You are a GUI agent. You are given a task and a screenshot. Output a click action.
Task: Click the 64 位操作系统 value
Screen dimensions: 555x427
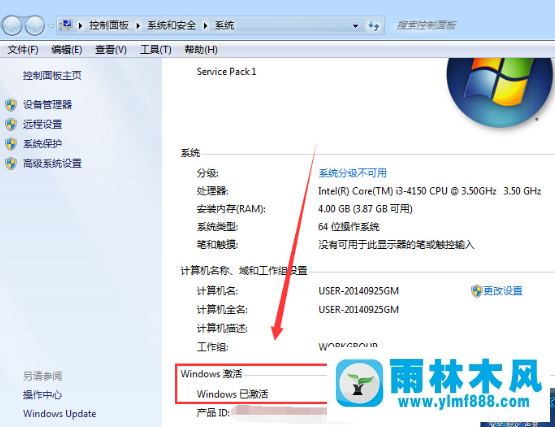pos(349,227)
